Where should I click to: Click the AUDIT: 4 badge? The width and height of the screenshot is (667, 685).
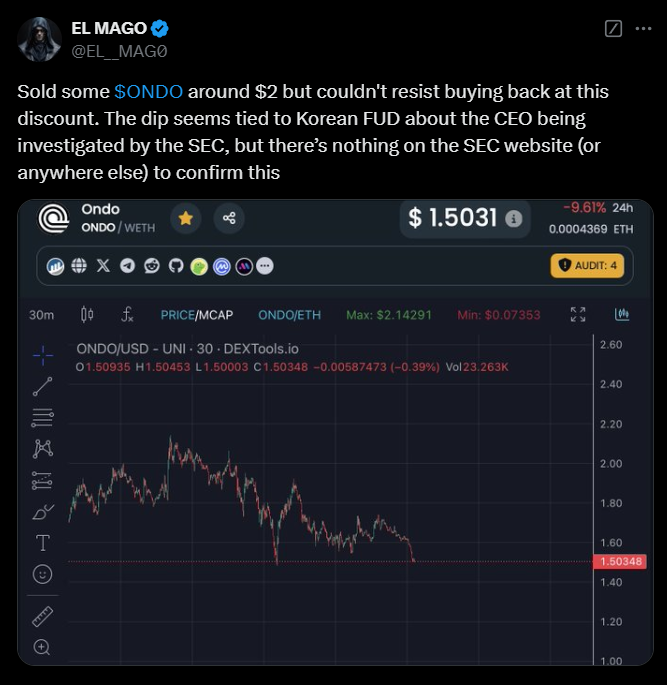point(587,266)
